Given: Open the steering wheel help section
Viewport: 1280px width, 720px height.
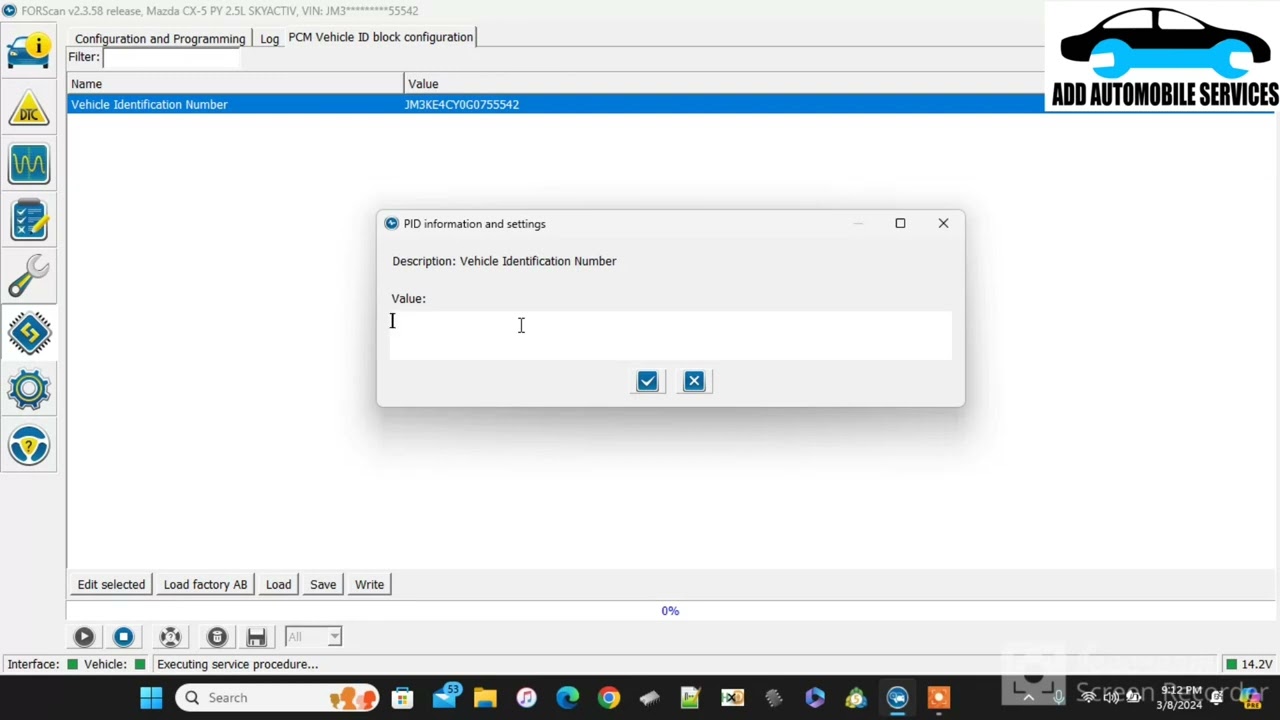Looking at the screenshot, I should [29, 445].
